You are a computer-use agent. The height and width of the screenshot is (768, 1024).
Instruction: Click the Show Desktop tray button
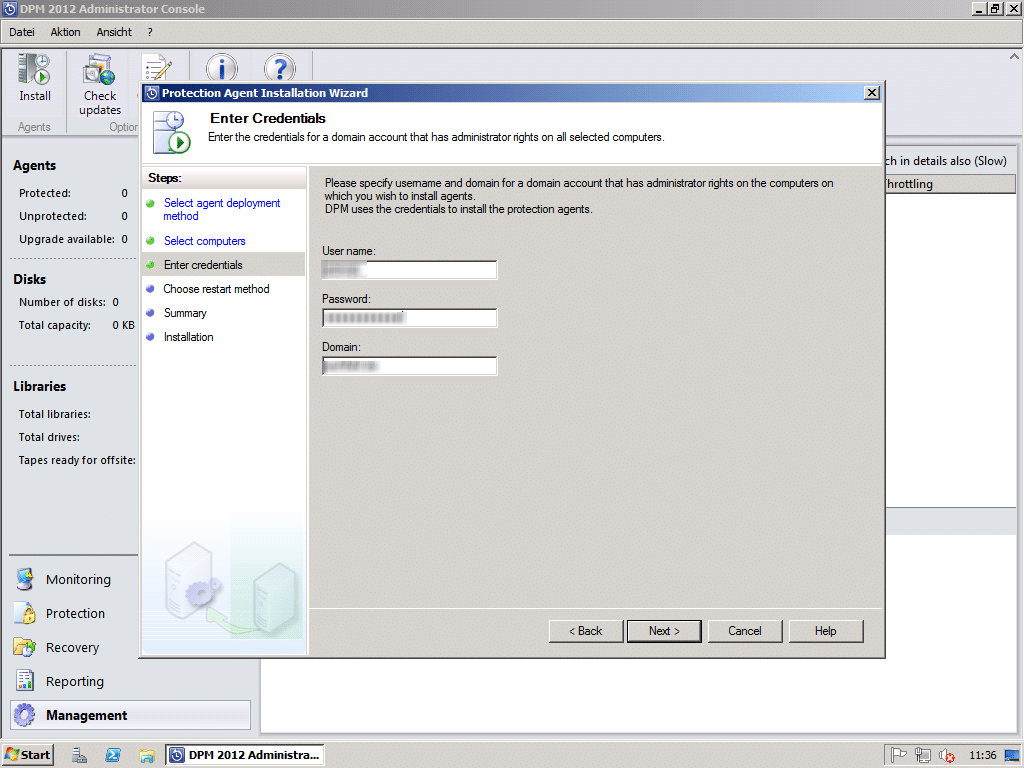[x=1012, y=755]
